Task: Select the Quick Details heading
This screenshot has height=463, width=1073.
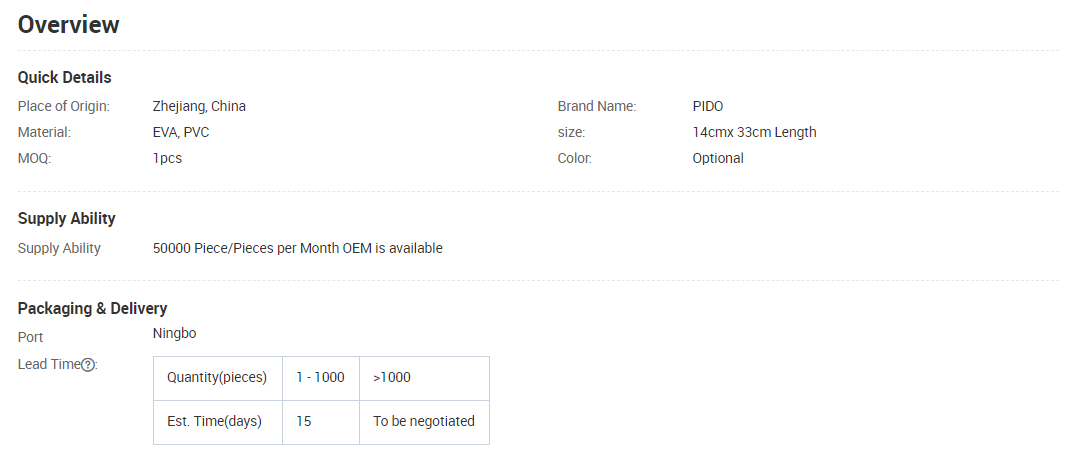Action: click(65, 77)
